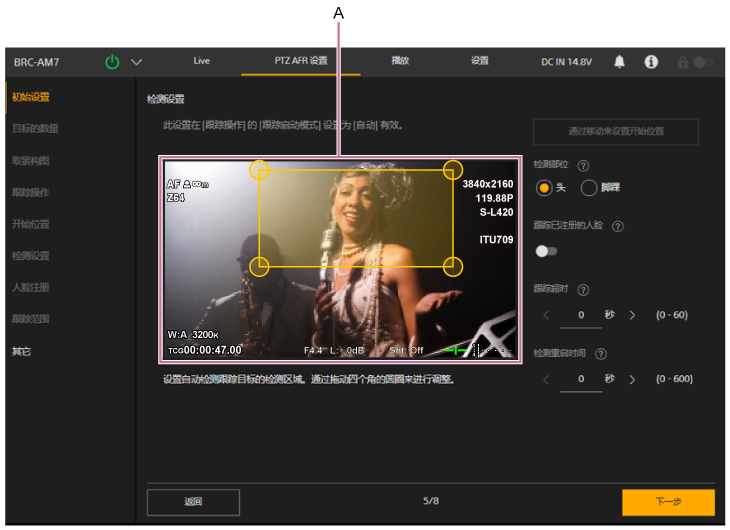This screenshot has height=530, width=730.
Task: Click the 下一步 button
Action: [668, 502]
